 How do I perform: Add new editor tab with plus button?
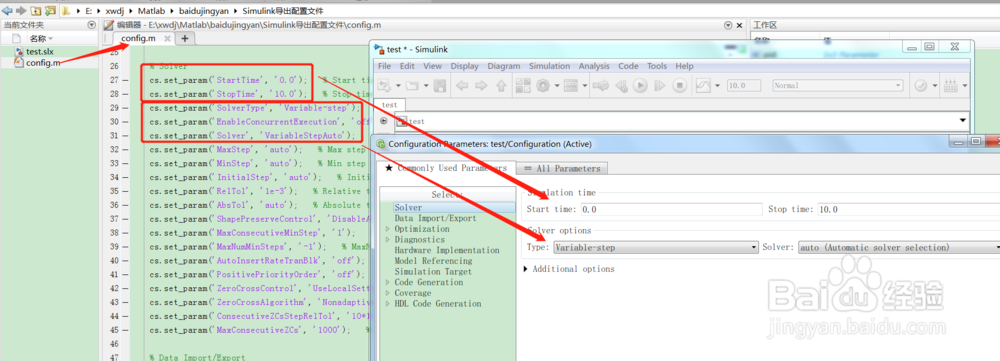[x=185, y=39]
